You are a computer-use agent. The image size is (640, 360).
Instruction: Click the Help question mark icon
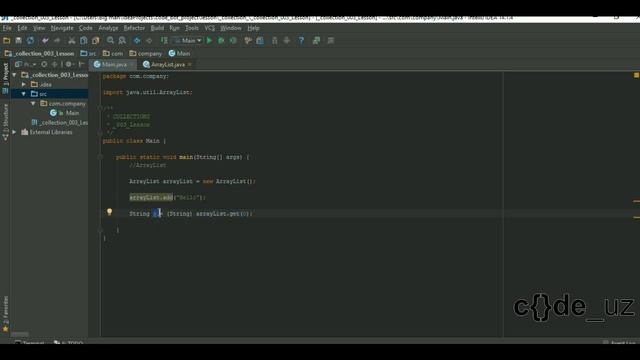pos(301,40)
